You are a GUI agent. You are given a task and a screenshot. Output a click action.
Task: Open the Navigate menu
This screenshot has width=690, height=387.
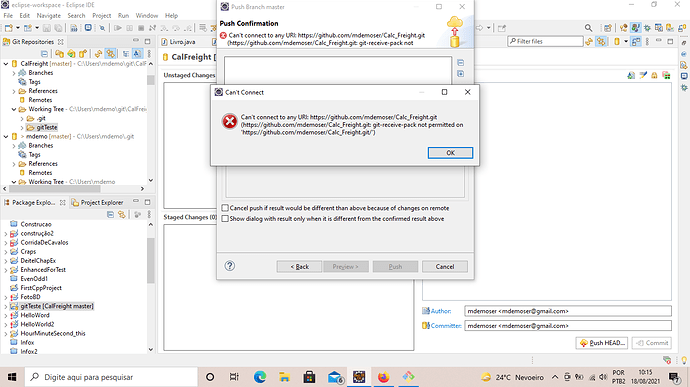48,15
